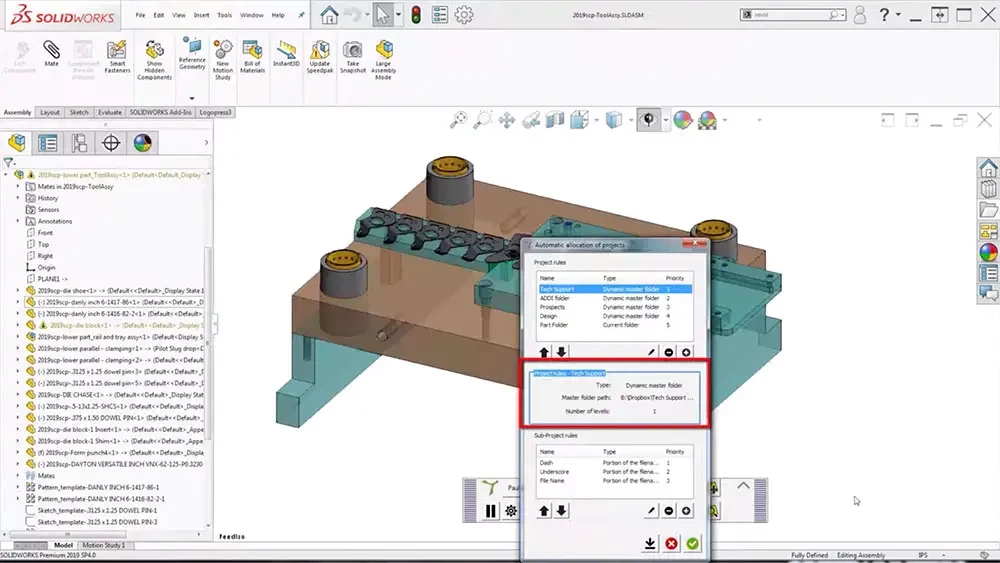Cancel dialog with red X button

[671, 543]
